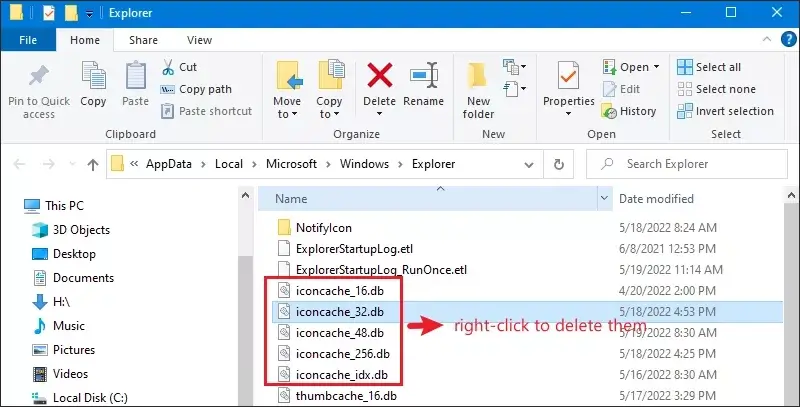This screenshot has width=800, height=407.
Task: Click the Properties quick access toolbar icon
Action: pyautogui.click(x=49, y=13)
